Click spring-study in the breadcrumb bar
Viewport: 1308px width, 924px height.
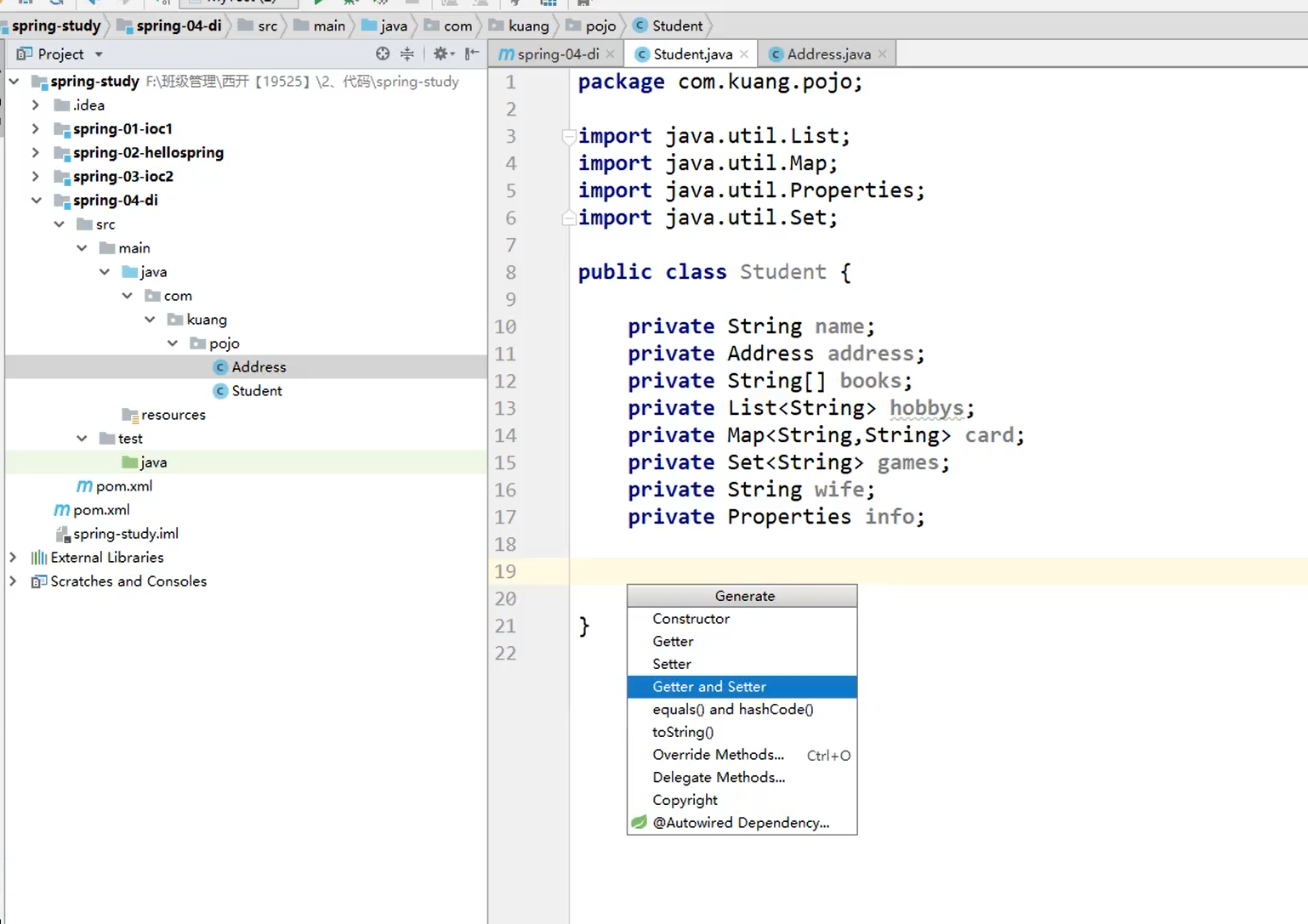tap(56, 26)
